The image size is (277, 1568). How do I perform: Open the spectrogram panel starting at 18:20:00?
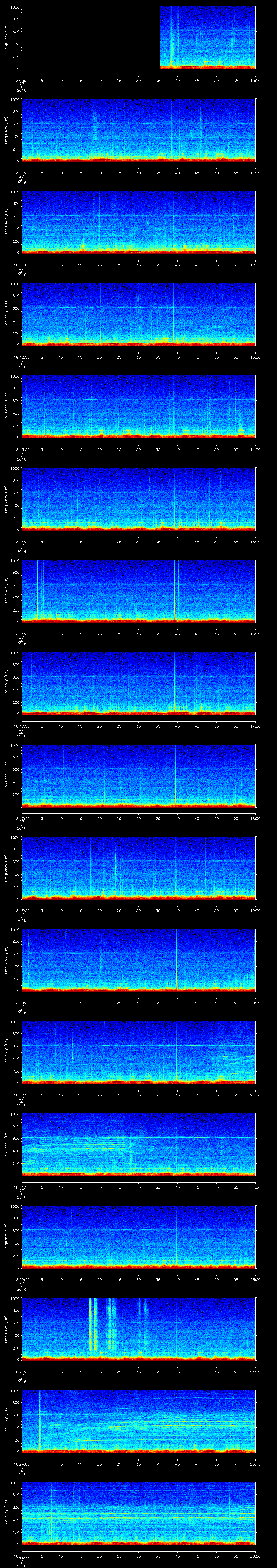(139, 1052)
